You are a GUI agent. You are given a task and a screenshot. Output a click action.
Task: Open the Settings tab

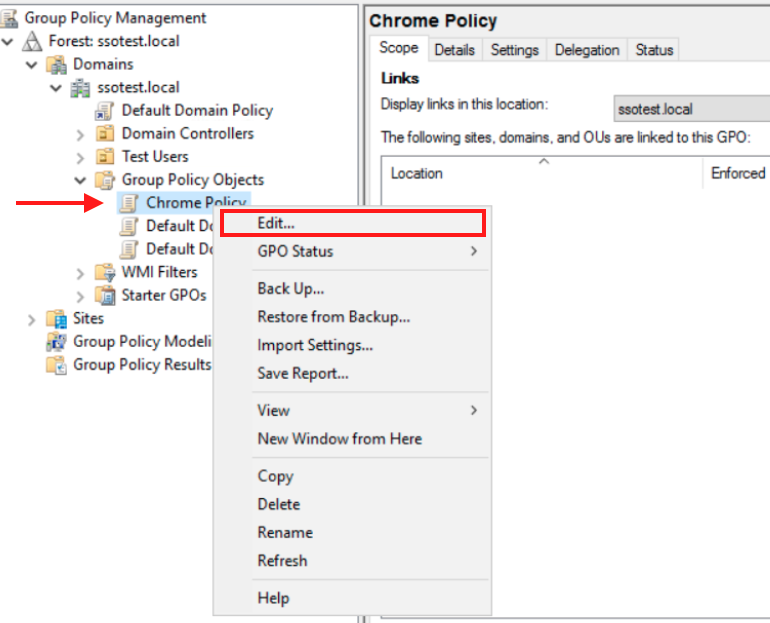coord(515,50)
